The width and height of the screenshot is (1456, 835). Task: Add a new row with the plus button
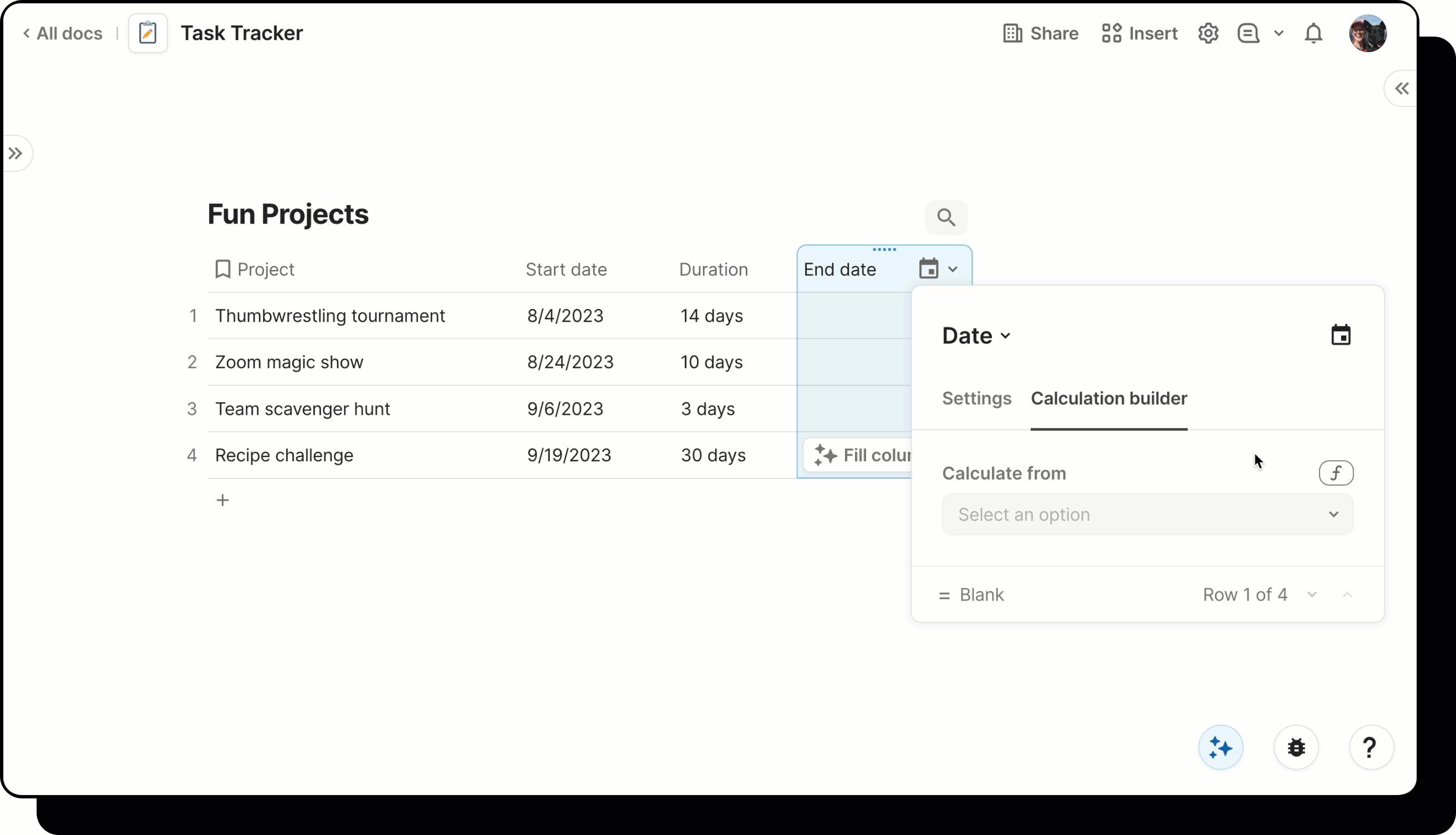point(223,500)
